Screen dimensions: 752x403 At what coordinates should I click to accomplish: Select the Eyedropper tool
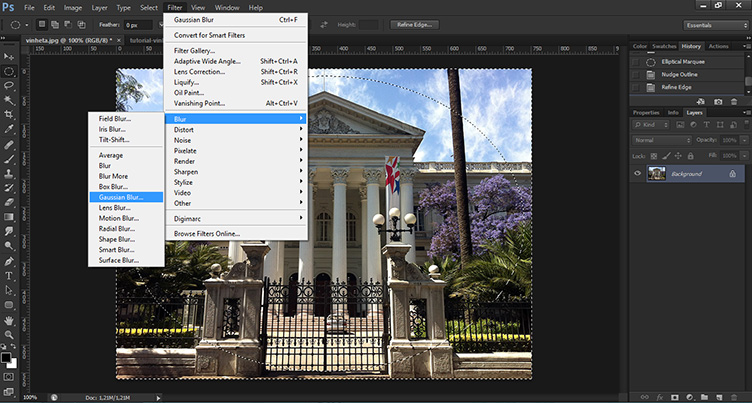9,129
